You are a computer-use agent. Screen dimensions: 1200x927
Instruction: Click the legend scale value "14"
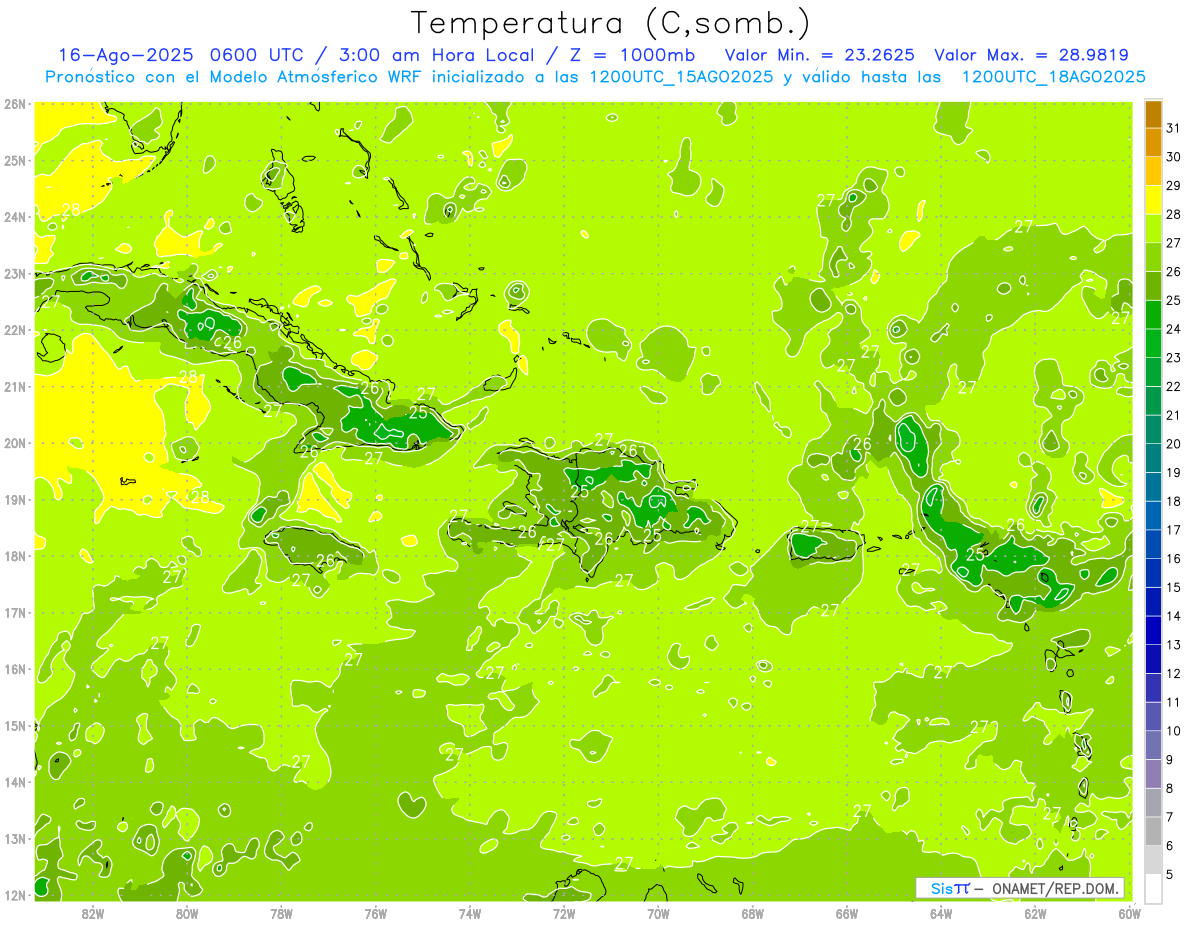tap(1174, 616)
